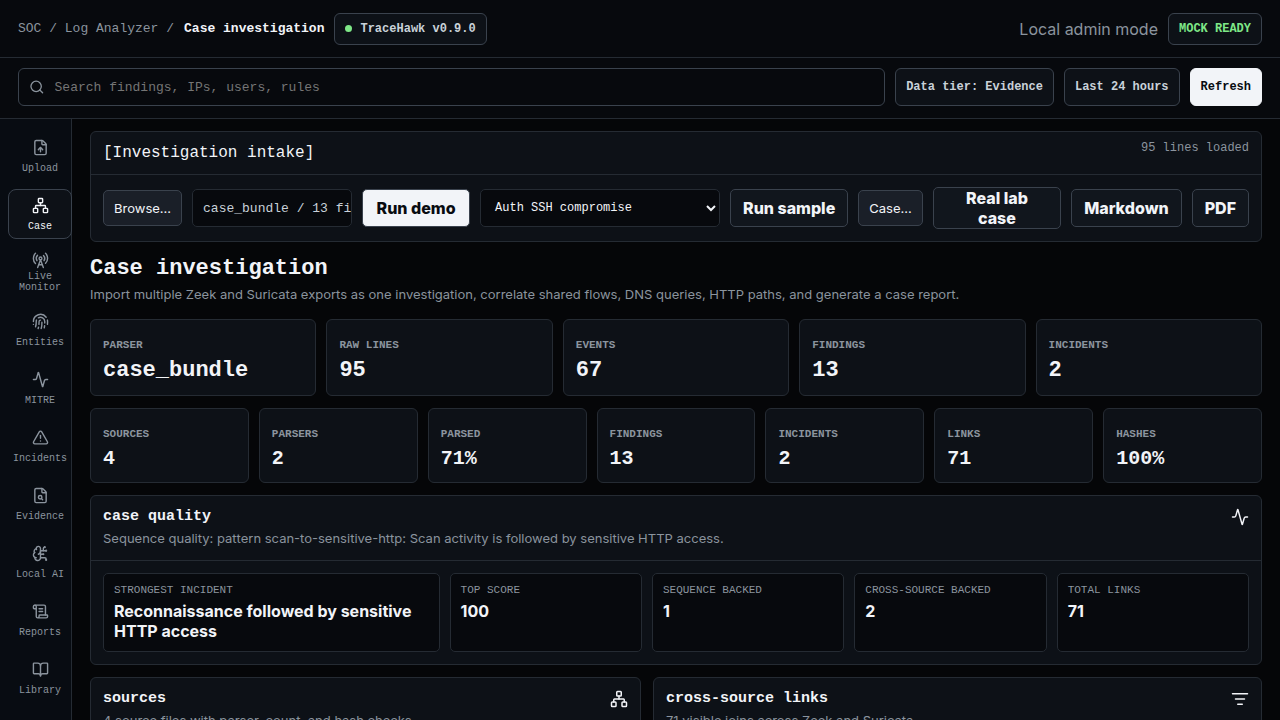
Task: Click the SEQUENCE BACKED 1 card
Action: (x=748, y=612)
